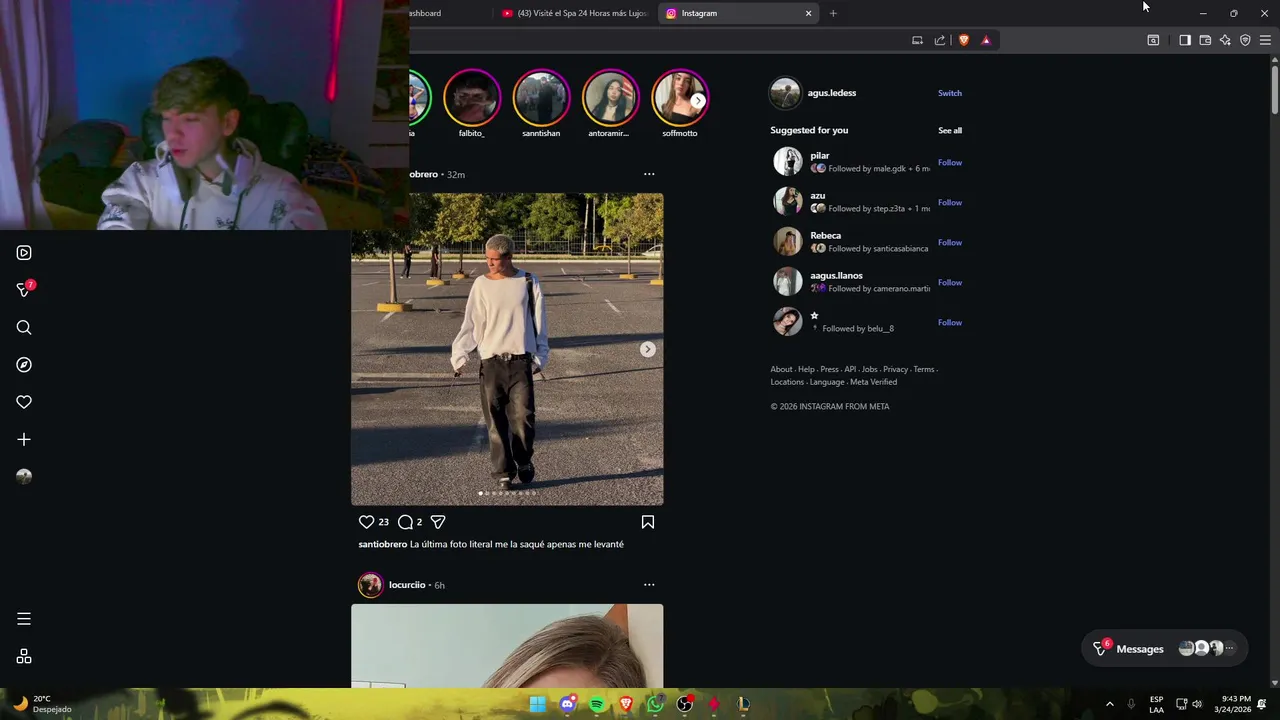Open OBS Studio from the taskbar
The width and height of the screenshot is (1280, 720).
point(685,704)
